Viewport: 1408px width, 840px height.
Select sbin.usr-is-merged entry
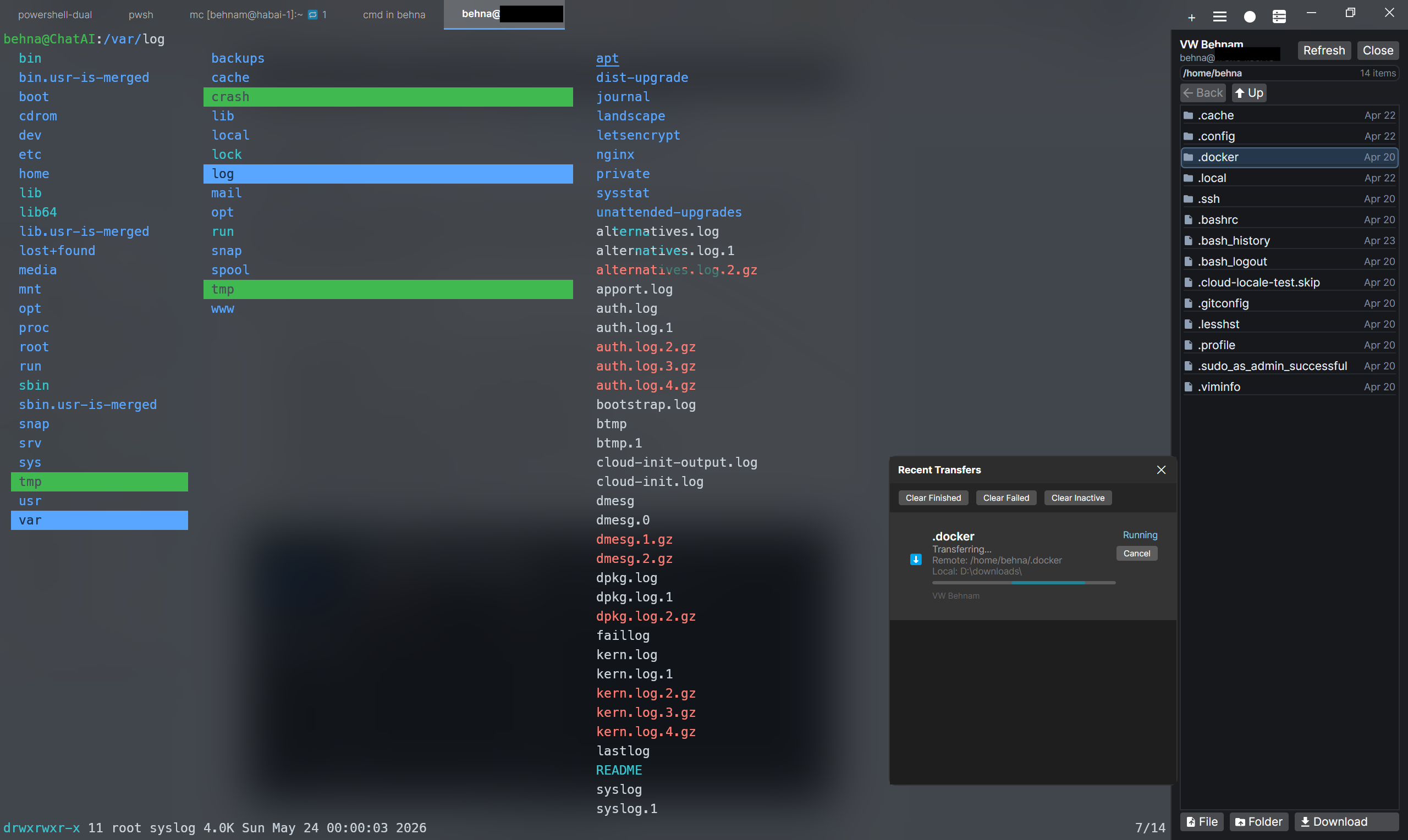(88, 405)
